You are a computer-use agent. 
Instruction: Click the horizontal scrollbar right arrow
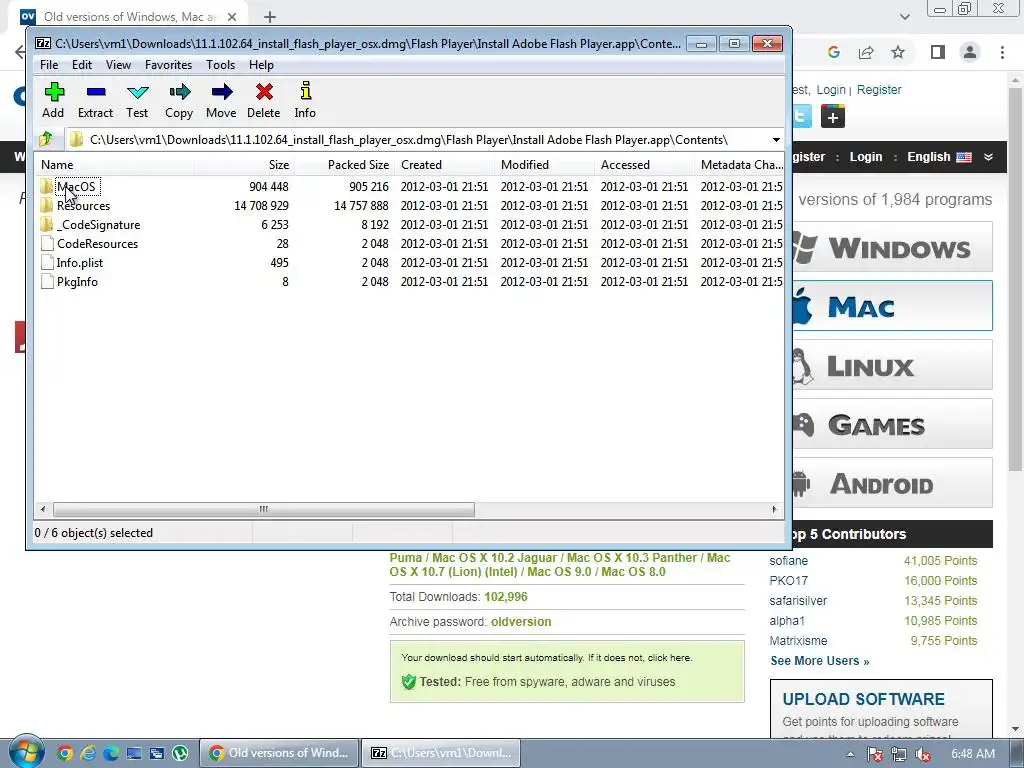click(x=775, y=509)
